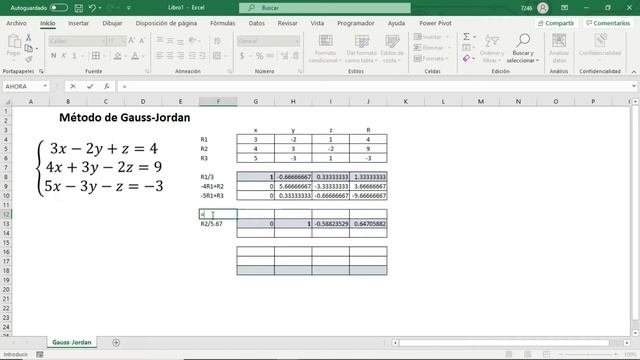Open the user account avatar
The width and height of the screenshot is (640, 360).
coord(543,8)
